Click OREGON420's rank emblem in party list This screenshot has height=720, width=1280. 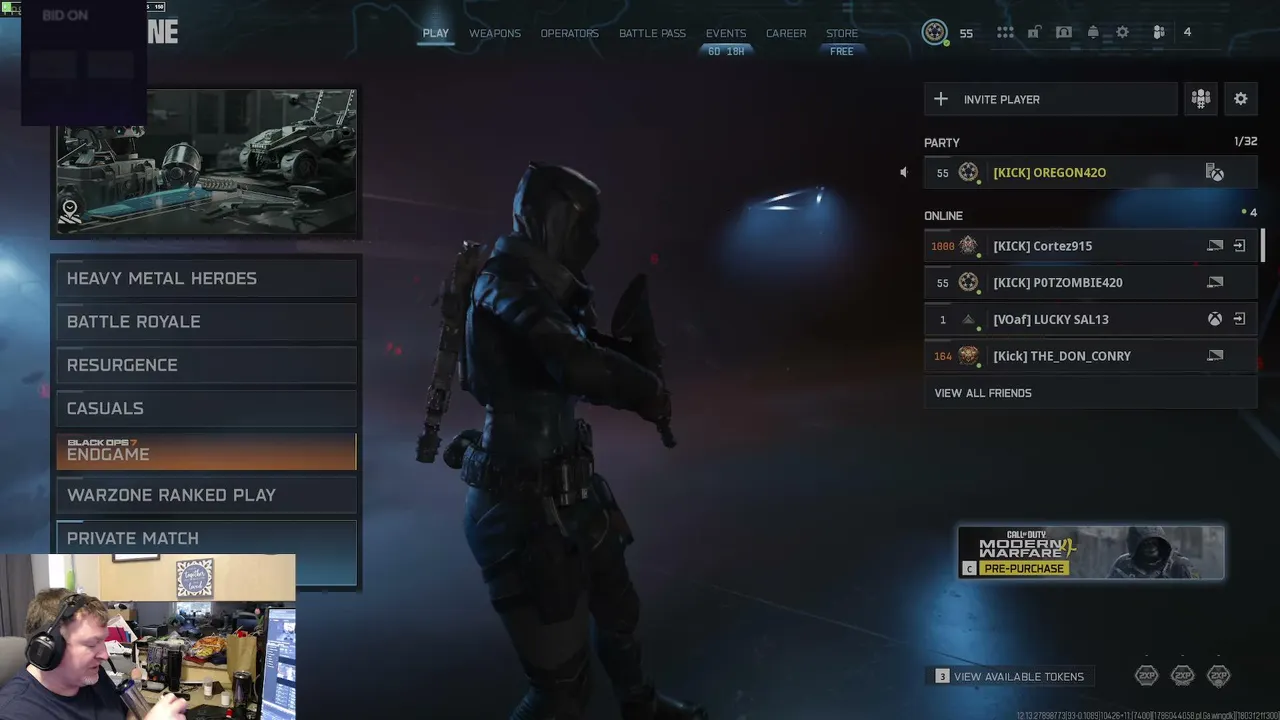coord(968,172)
